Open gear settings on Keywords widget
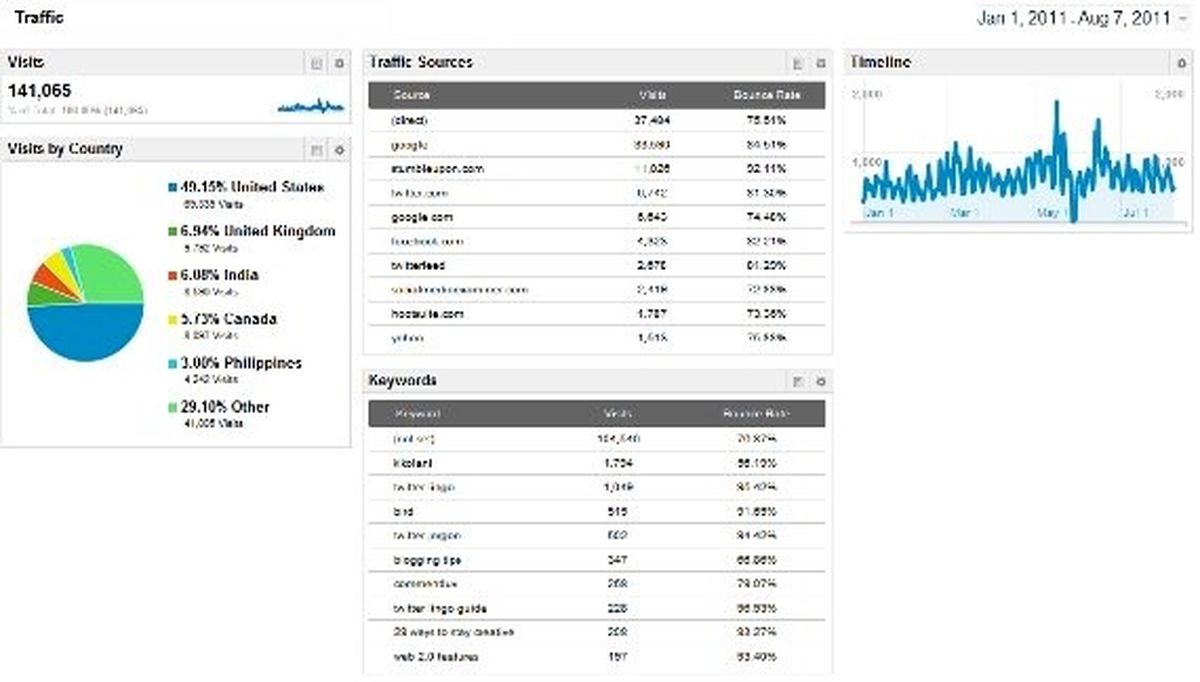 (x=821, y=382)
